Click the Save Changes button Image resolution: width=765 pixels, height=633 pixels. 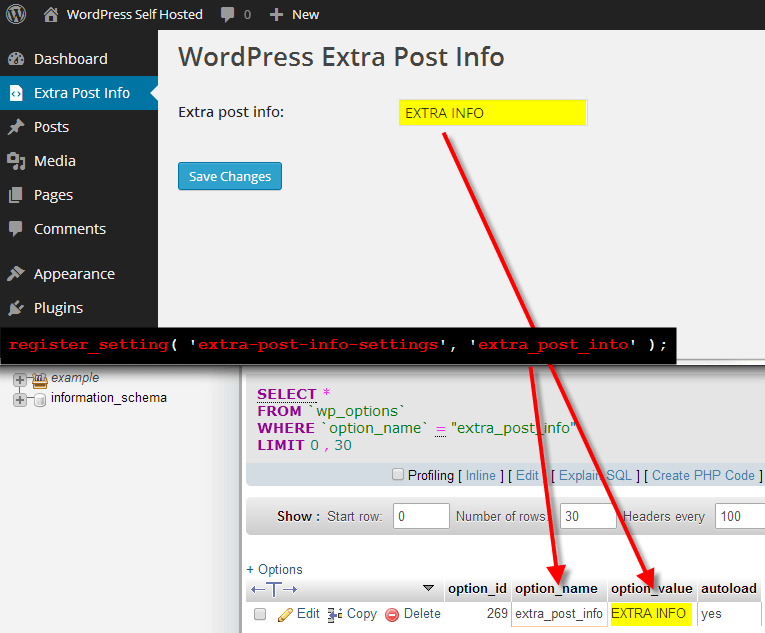230,176
